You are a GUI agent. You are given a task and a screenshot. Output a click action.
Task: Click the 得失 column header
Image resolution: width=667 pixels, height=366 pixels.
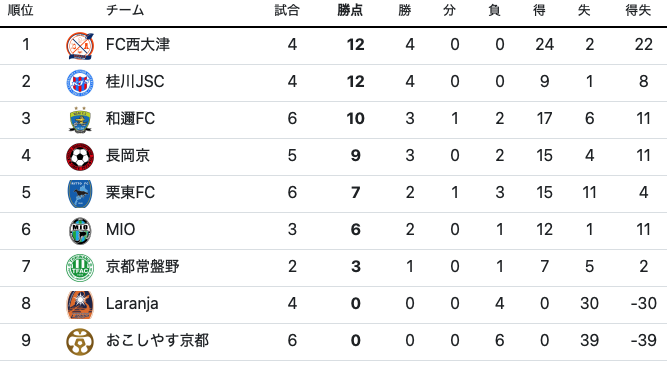click(638, 10)
